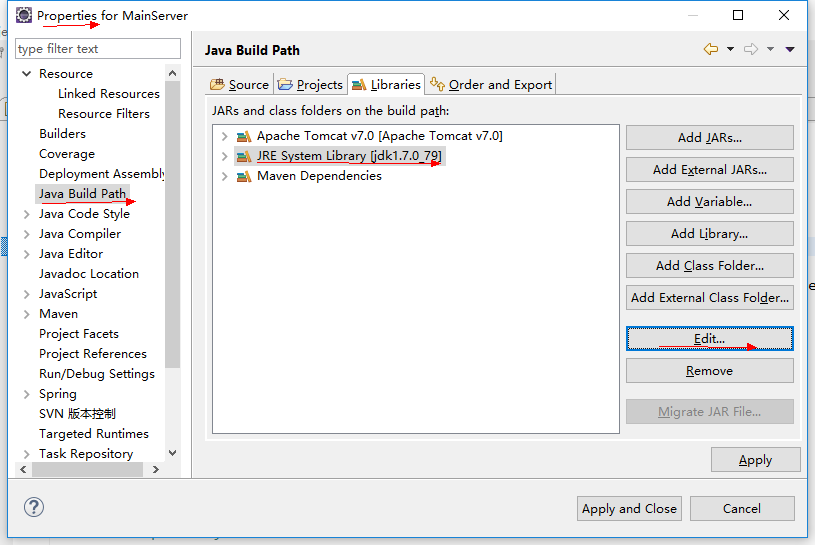This screenshot has height=545, width=815.
Task: Click the JRE System Library icon
Action: pyautogui.click(x=244, y=156)
